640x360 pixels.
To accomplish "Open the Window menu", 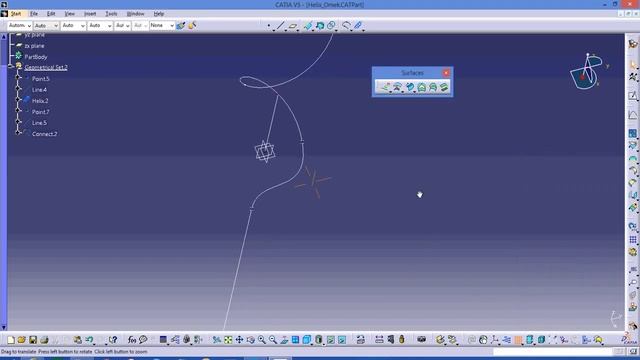I will point(136,14).
